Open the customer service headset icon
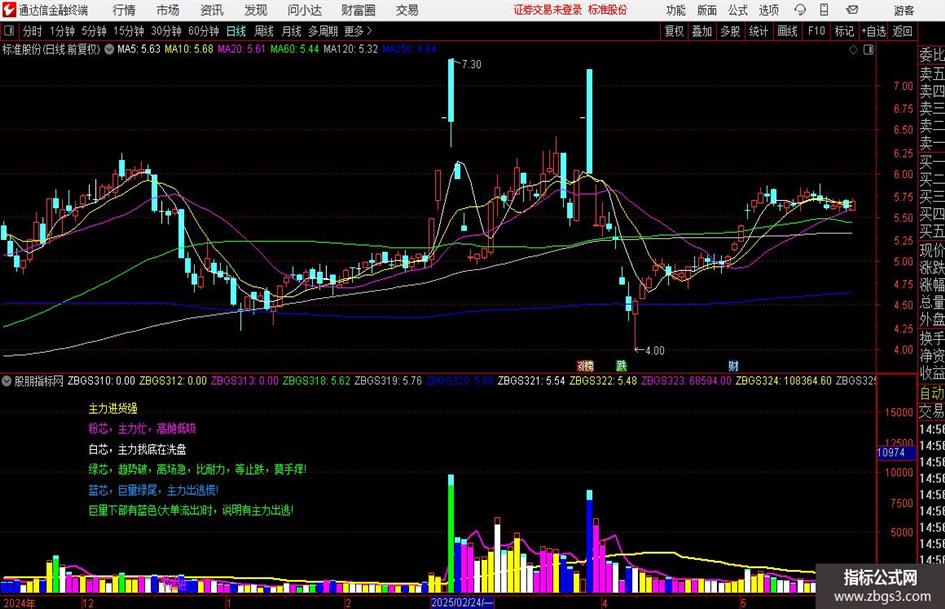This screenshot has height=609, width=945. 800,10
